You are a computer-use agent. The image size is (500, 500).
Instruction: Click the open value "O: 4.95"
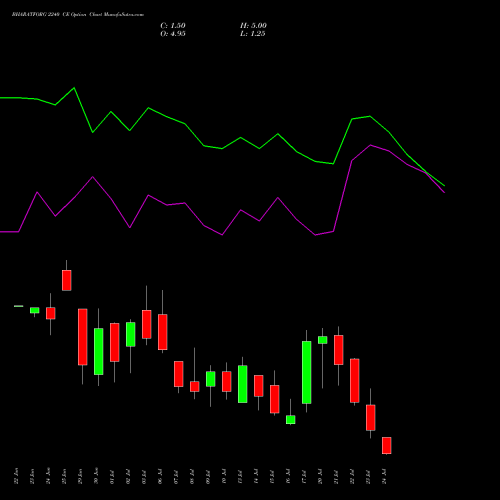173,34
